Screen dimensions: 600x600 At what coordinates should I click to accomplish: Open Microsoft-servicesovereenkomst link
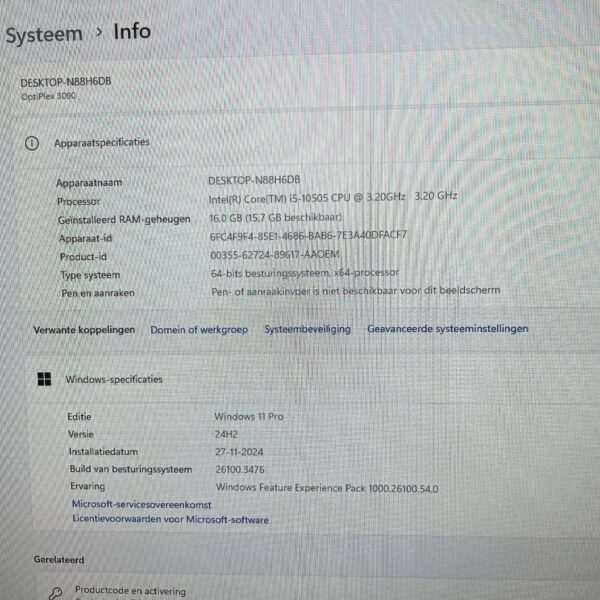142,504
